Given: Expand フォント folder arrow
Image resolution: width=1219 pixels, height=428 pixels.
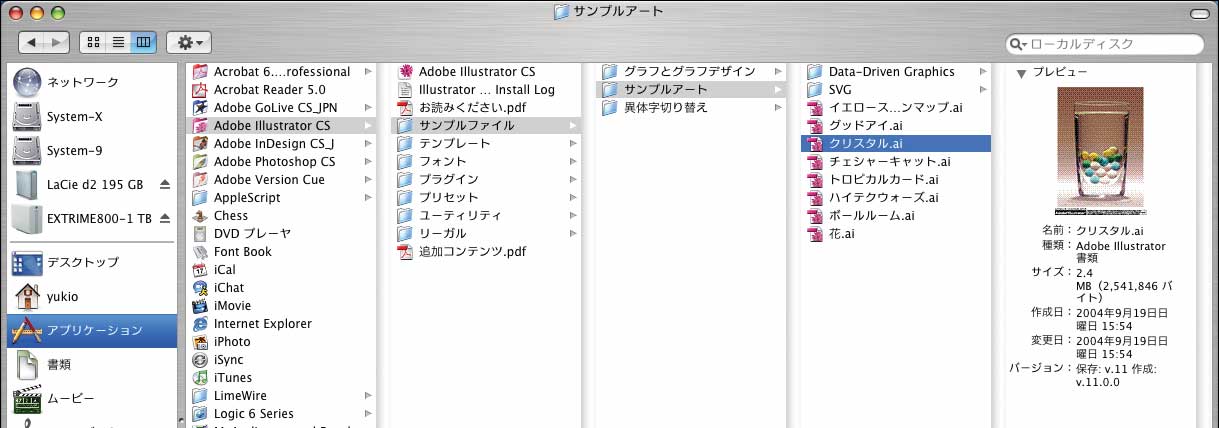Looking at the screenshot, I should tap(573, 162).
